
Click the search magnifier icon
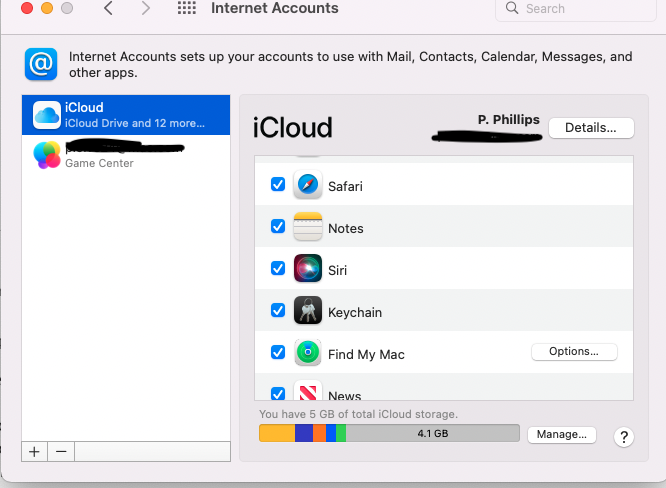pos(512,8)
